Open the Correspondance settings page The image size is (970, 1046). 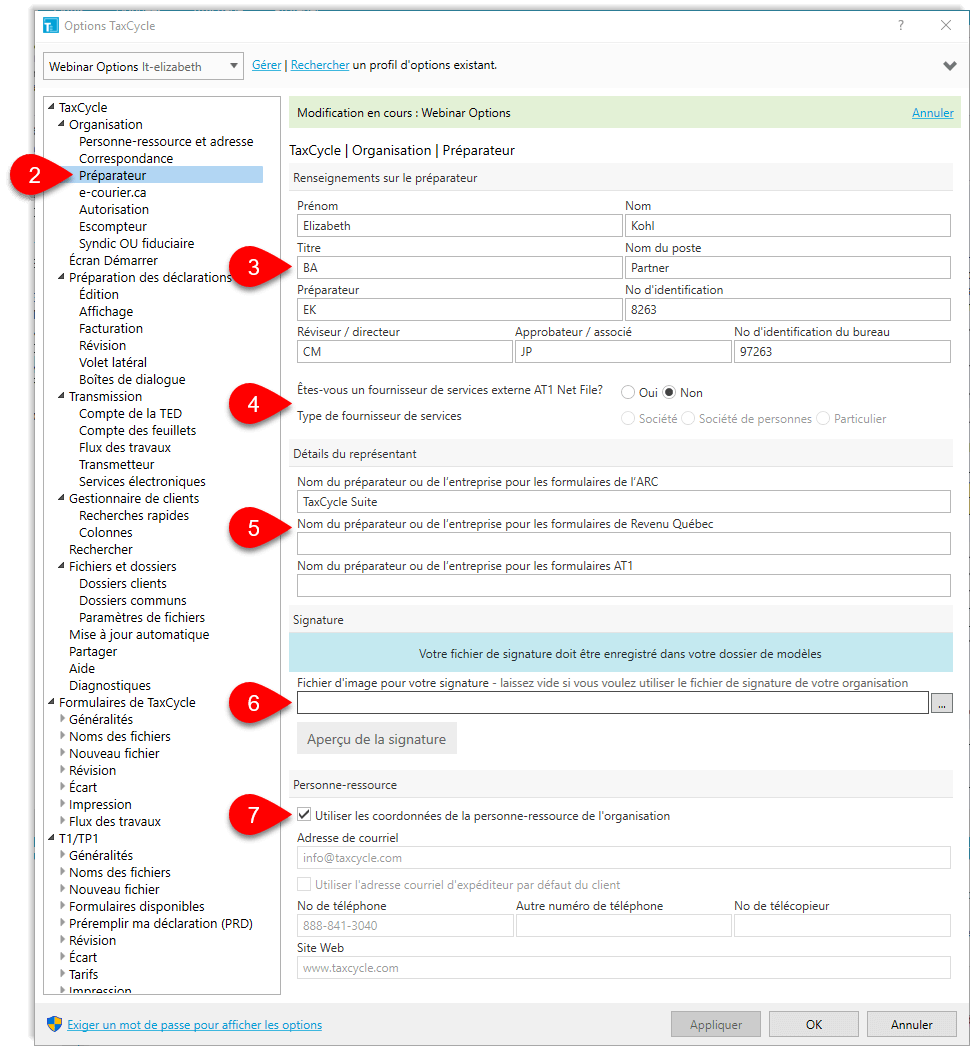coord(126,159)
